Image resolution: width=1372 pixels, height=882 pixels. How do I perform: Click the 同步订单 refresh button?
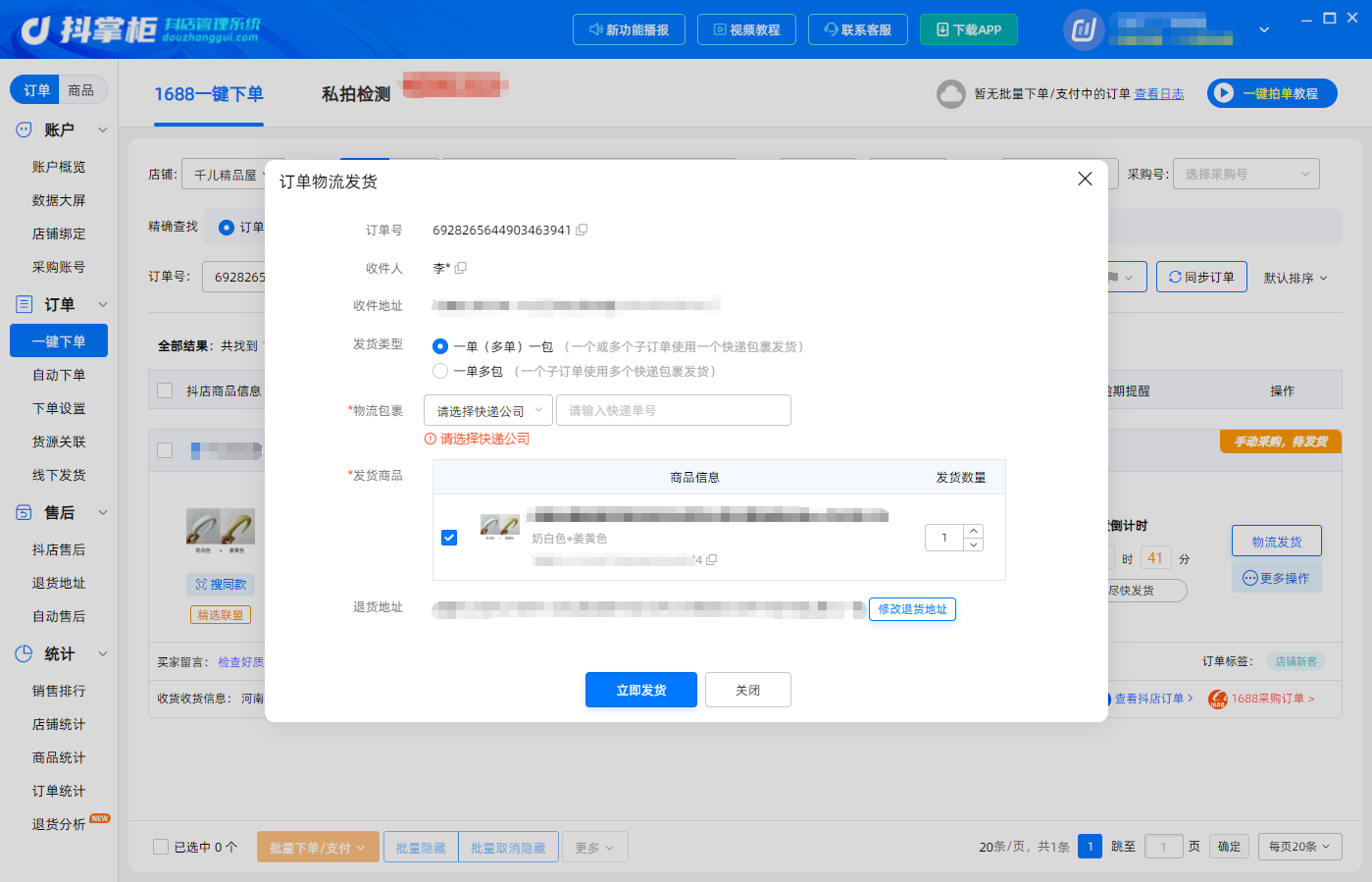pyautogui.click(x=1201, y=277)
